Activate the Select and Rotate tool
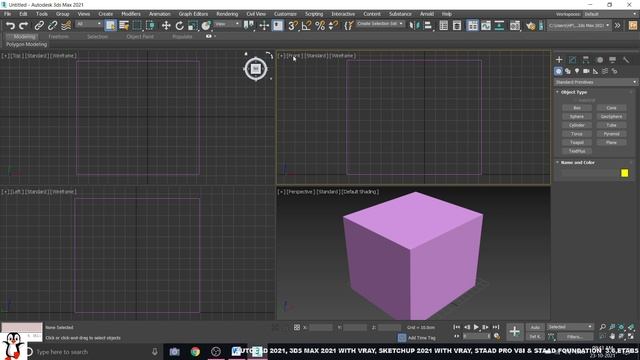The width and height of the screenshot is (640, 360). 179,25
